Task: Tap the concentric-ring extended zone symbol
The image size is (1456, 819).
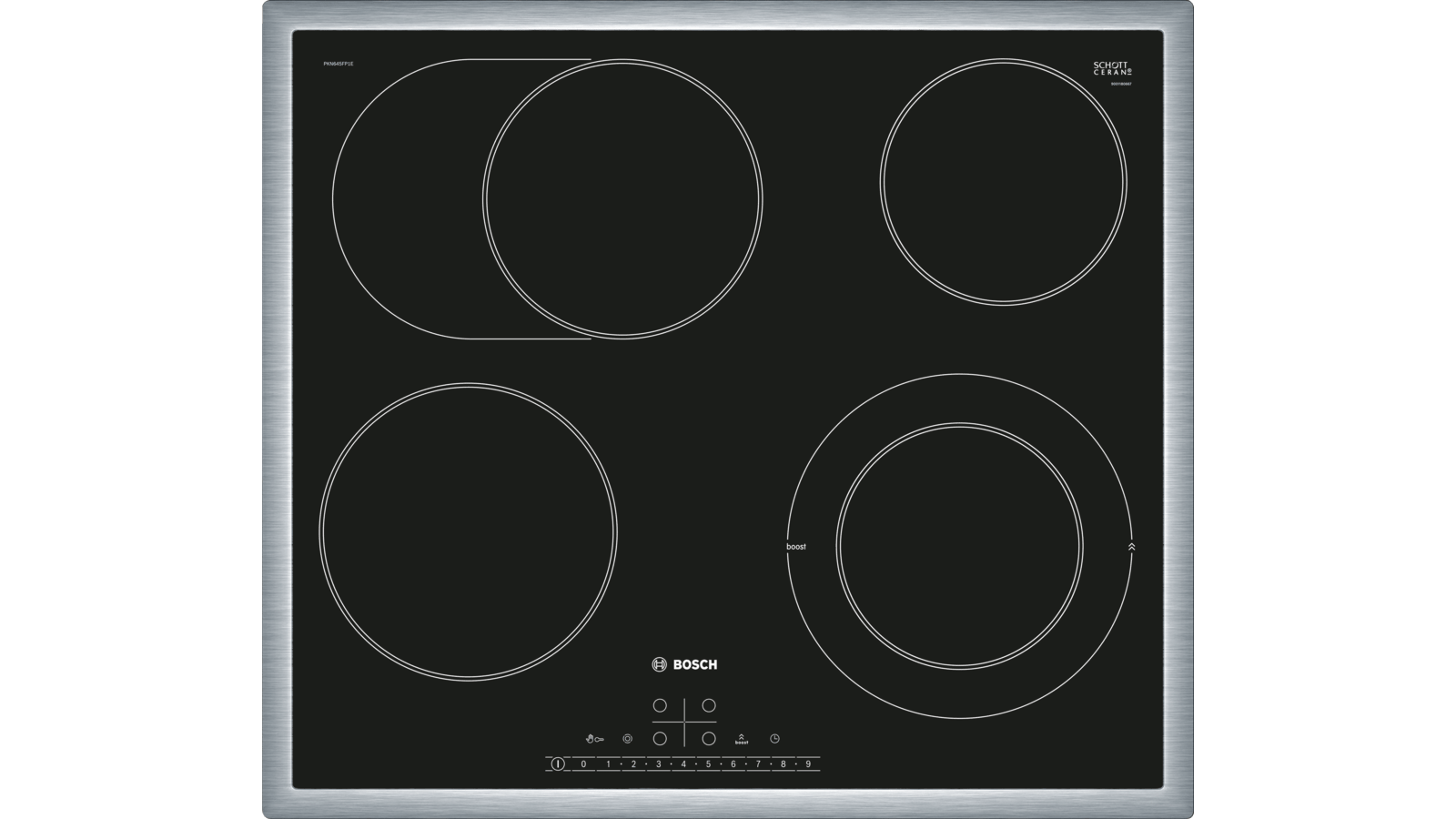Action: tap(627, 739)
